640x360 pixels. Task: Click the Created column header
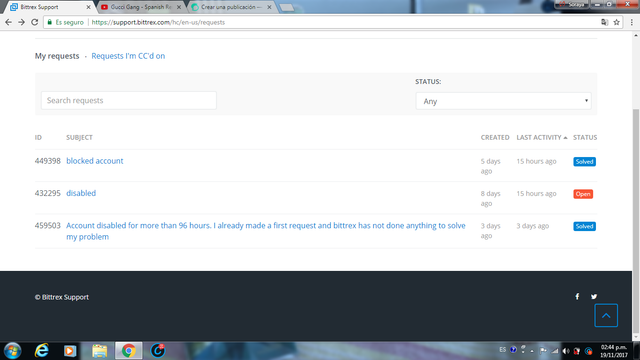[x=495, y=138]
